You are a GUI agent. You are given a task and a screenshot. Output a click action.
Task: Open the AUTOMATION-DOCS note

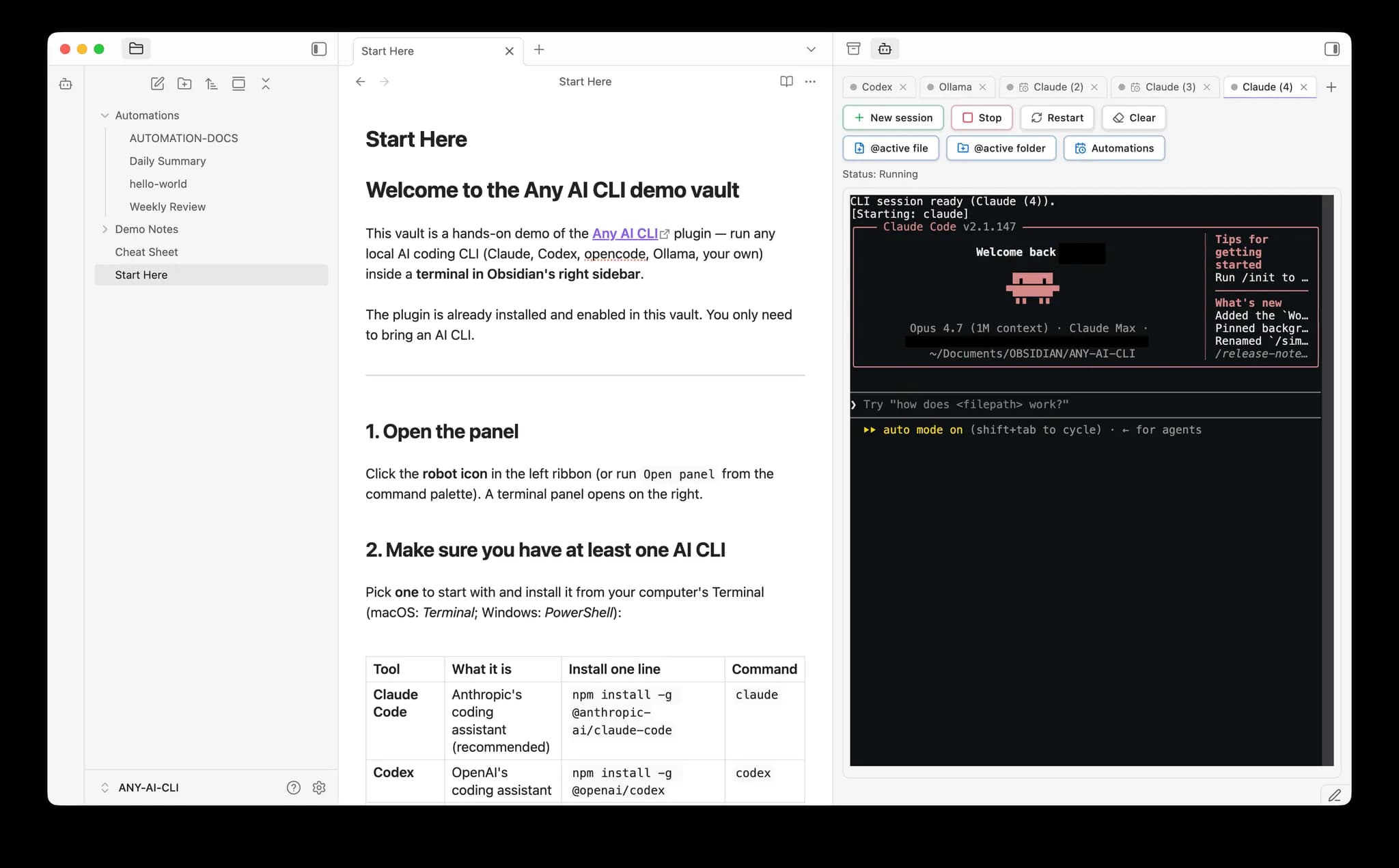pos(184,138)
